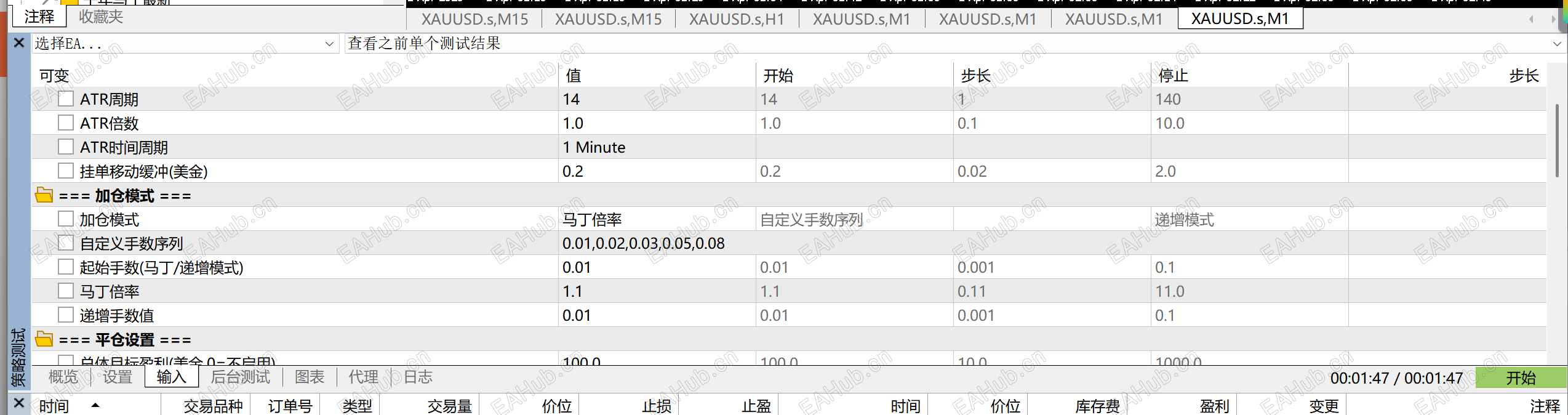1568x415 pixels.
Task: Select the active rightmost XAUUSD.s,M1 tab
Action: point(1240,18)
